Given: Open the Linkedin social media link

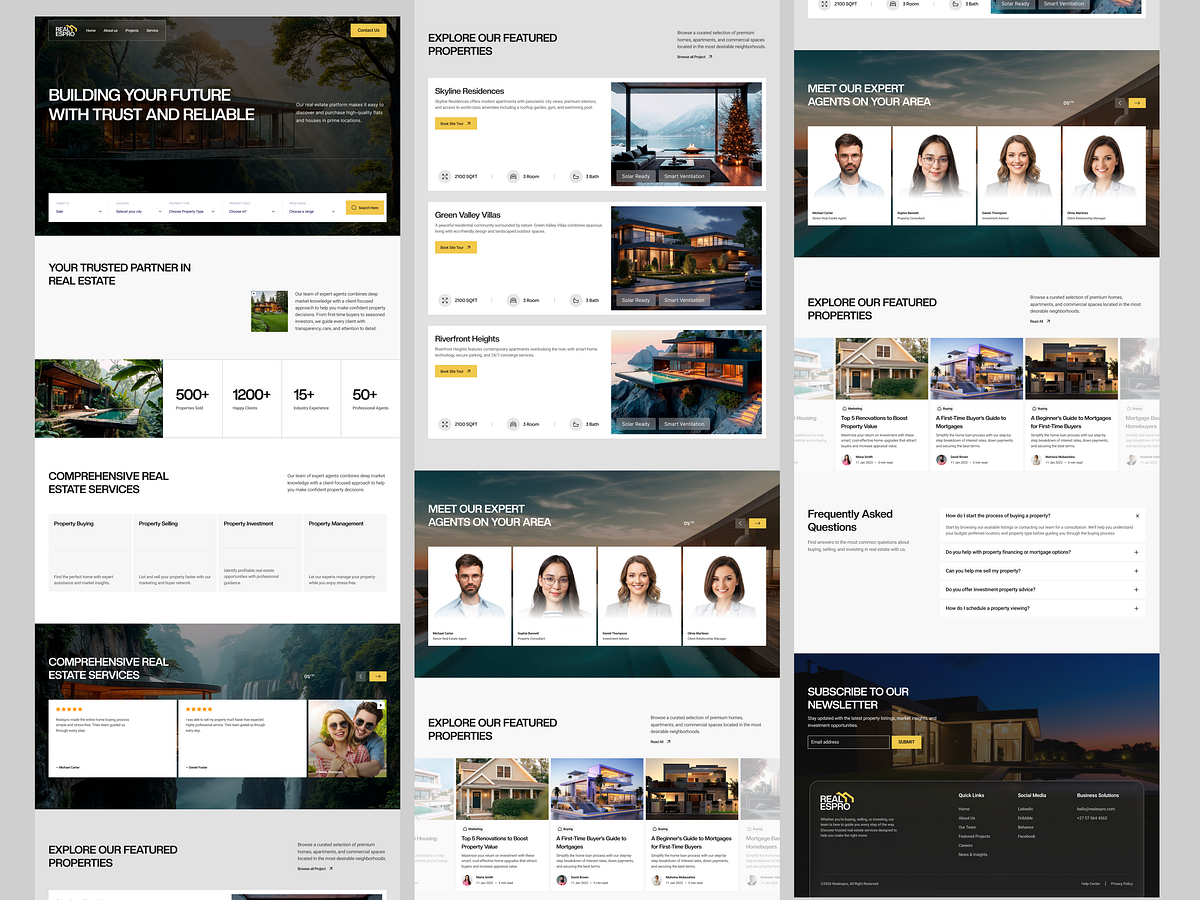Looking at the screenshot, I should (1025, 808).
